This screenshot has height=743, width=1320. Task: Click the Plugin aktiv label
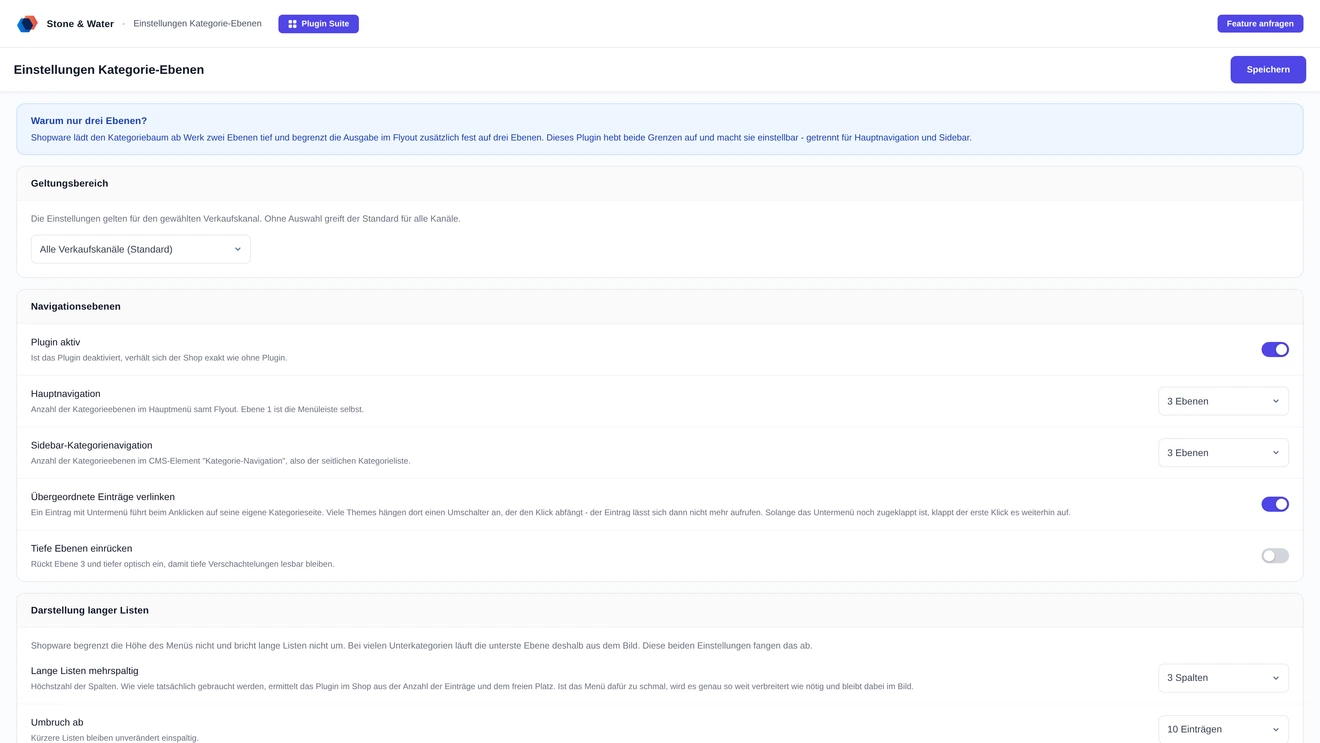click(x=55, y=342)
